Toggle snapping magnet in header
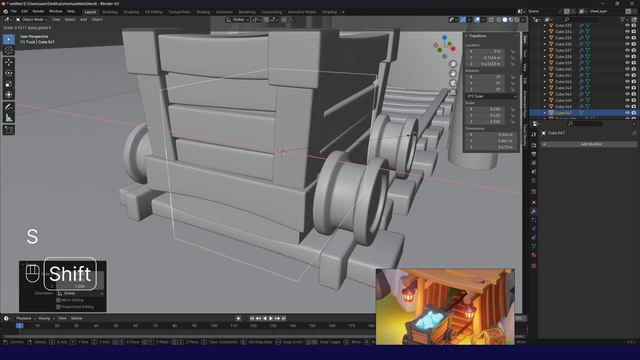Image resolution: width=640 pixels, height=360 pixels. click(266, 20)
